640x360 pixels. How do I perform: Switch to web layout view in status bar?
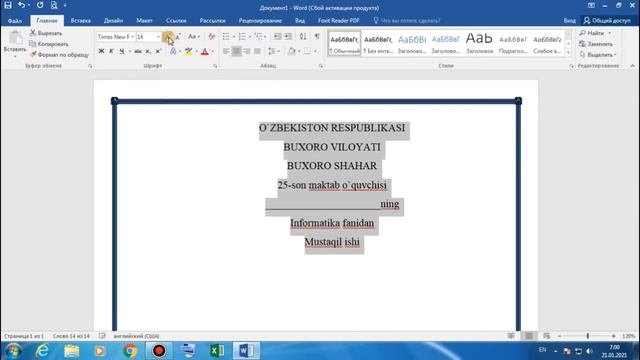coord(547,336)
